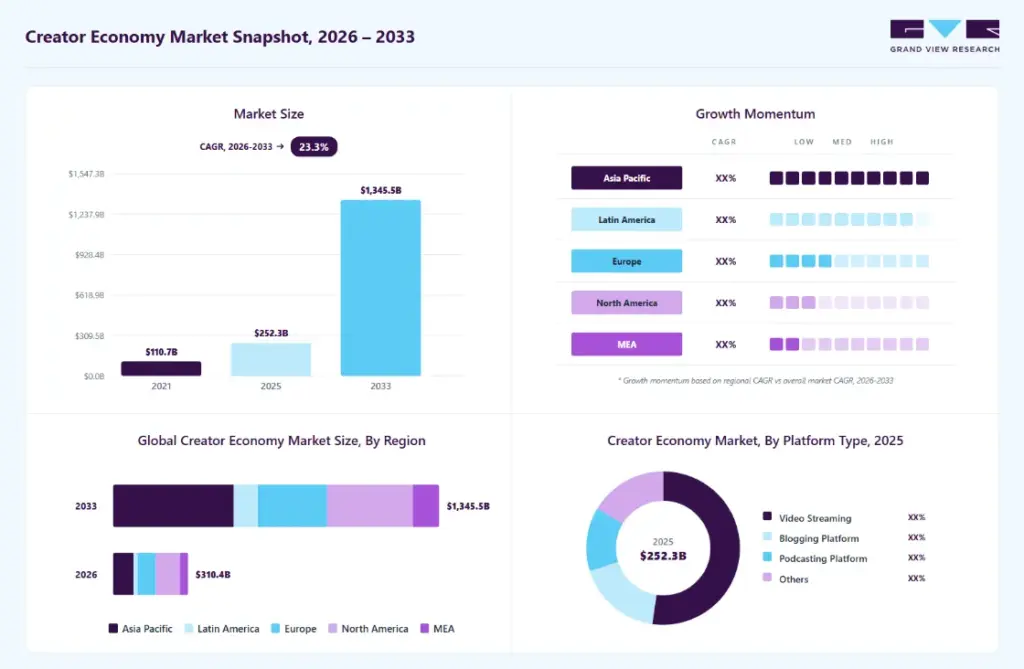Click Latin America legend swatch under region chart
The image size is (1024, 669).
[189, 628]
